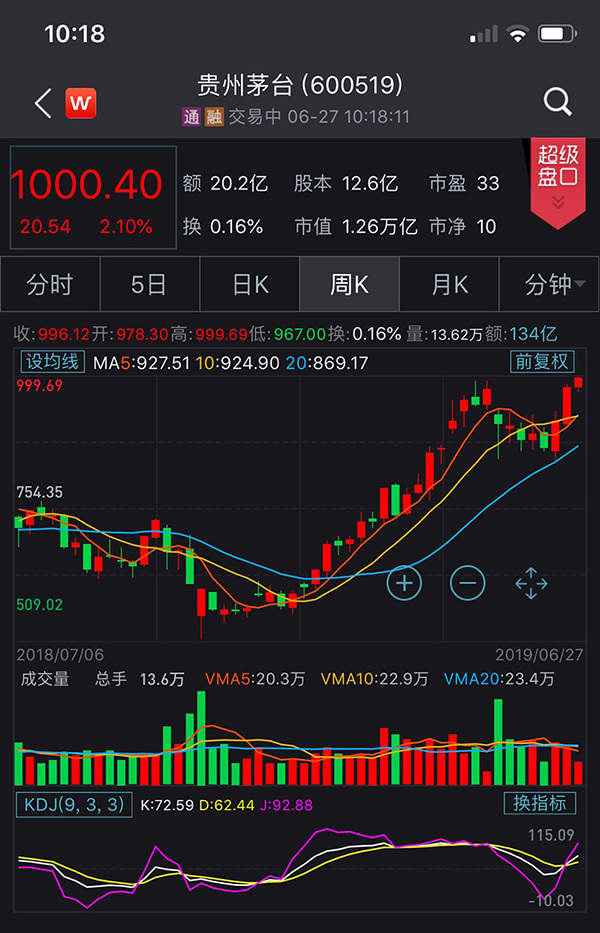The image size is (600, 933).
Task: Switch to the 日K tab
Action: [x=250, y=285]
